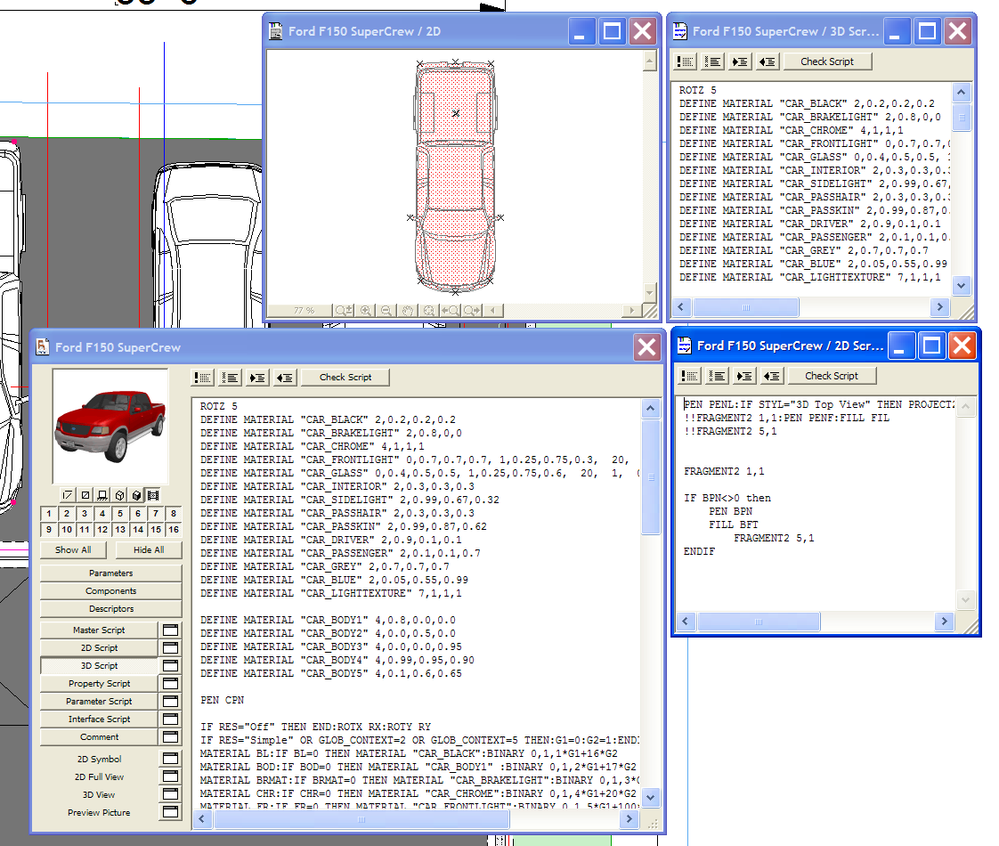Viewport: 999px width, 846px height.
Task: Click the Hide All button
Action: pyautogui.click(x=148, y=550)
